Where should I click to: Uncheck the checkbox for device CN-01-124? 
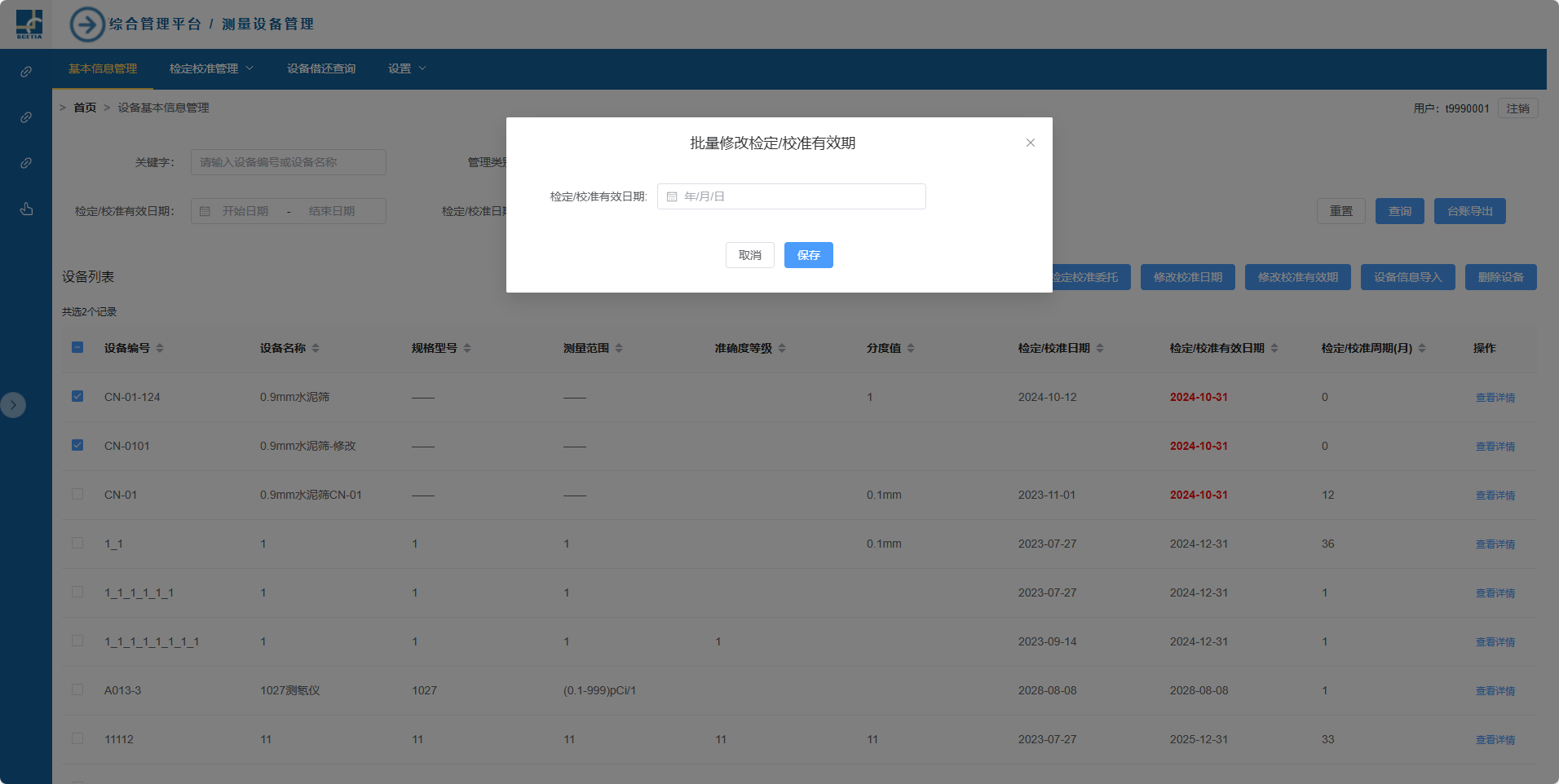(77, 397)
